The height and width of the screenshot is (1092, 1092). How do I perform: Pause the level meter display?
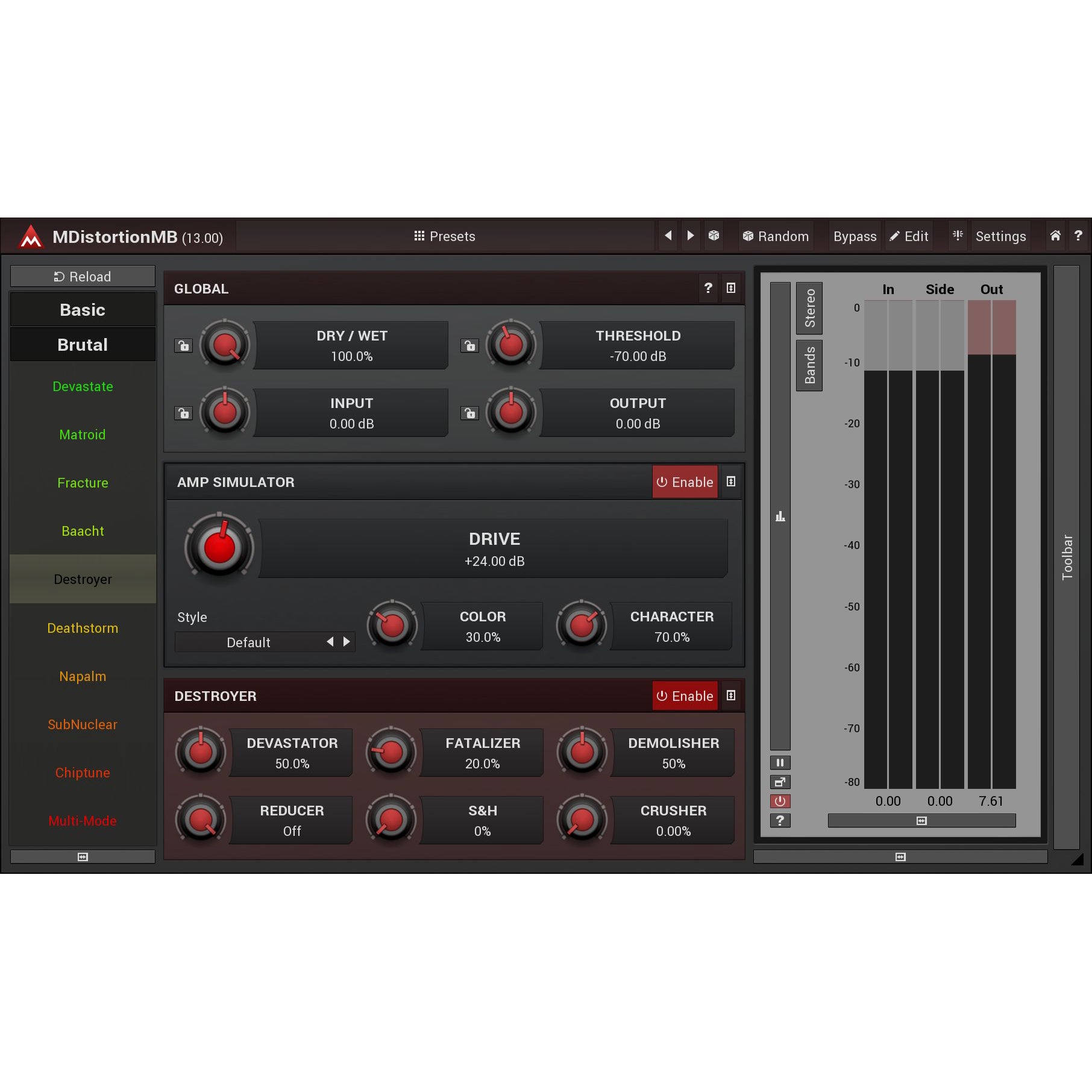[780, 763]
